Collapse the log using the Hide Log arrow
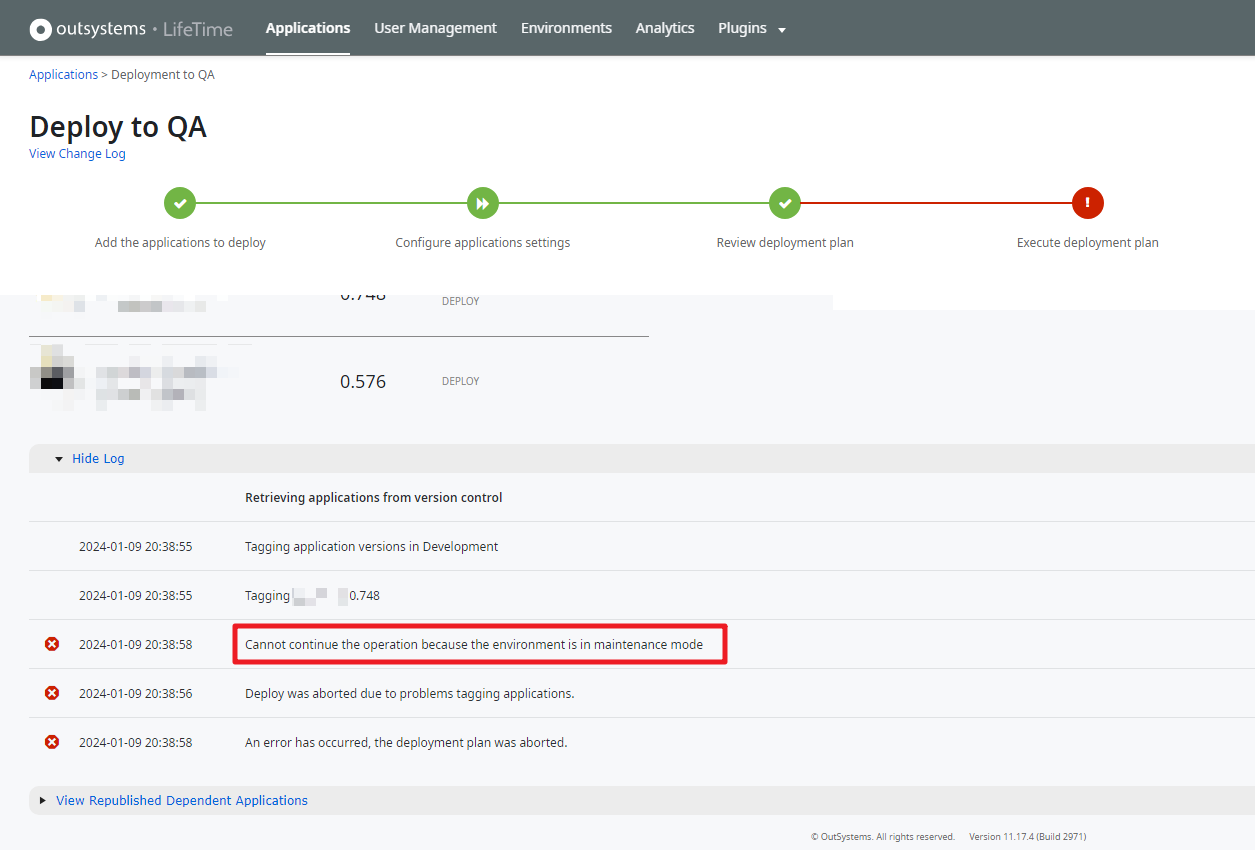This screenshot has width=1255, height=850. pyautogui.click(x=59, y=459)
